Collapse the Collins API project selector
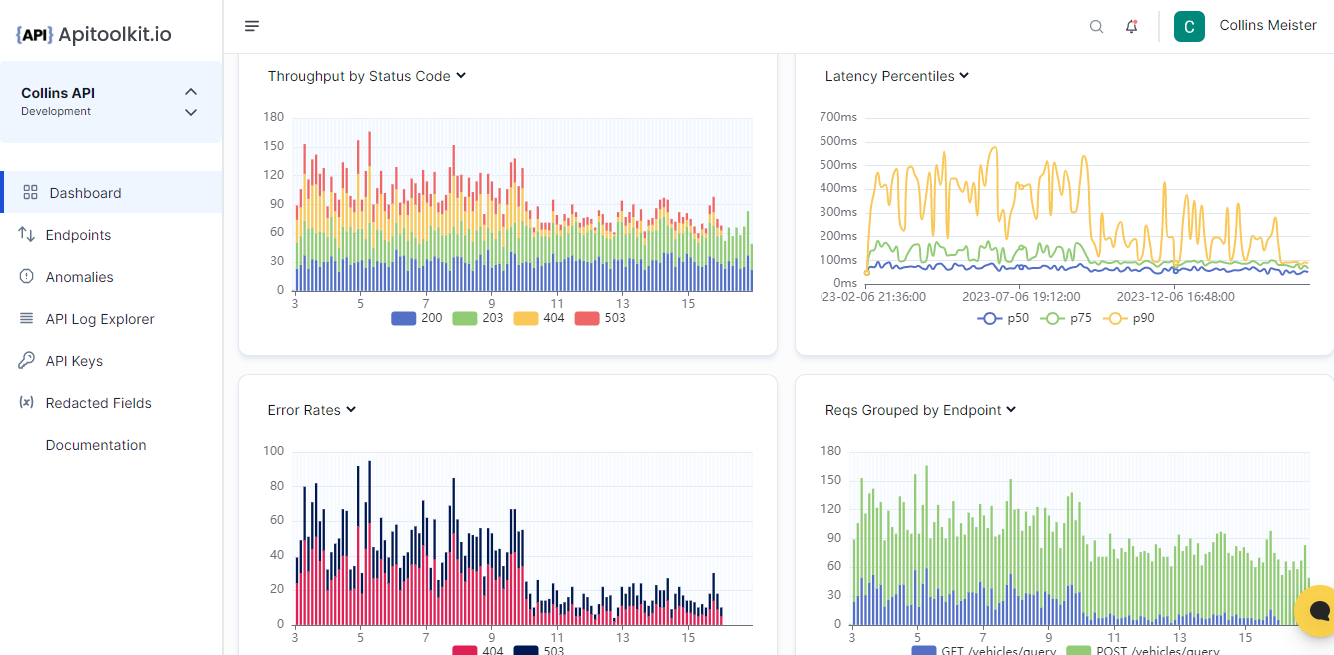This screenshot has width=1334, height=655. [x=190, y=91]
